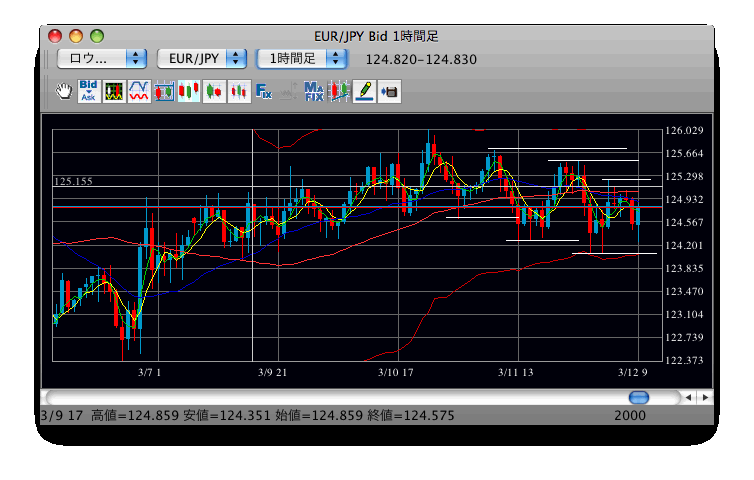Click the yellow window minimize button
The image size is (754, 480).
76,36
